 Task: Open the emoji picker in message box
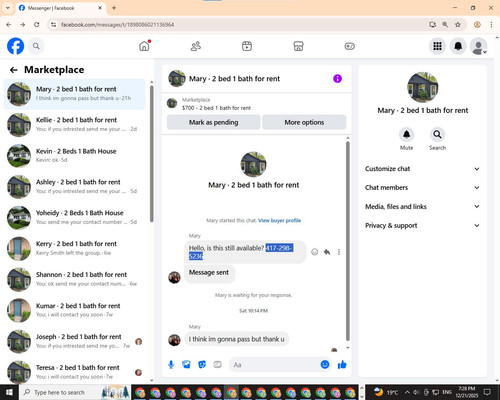(x=325, y=365)
